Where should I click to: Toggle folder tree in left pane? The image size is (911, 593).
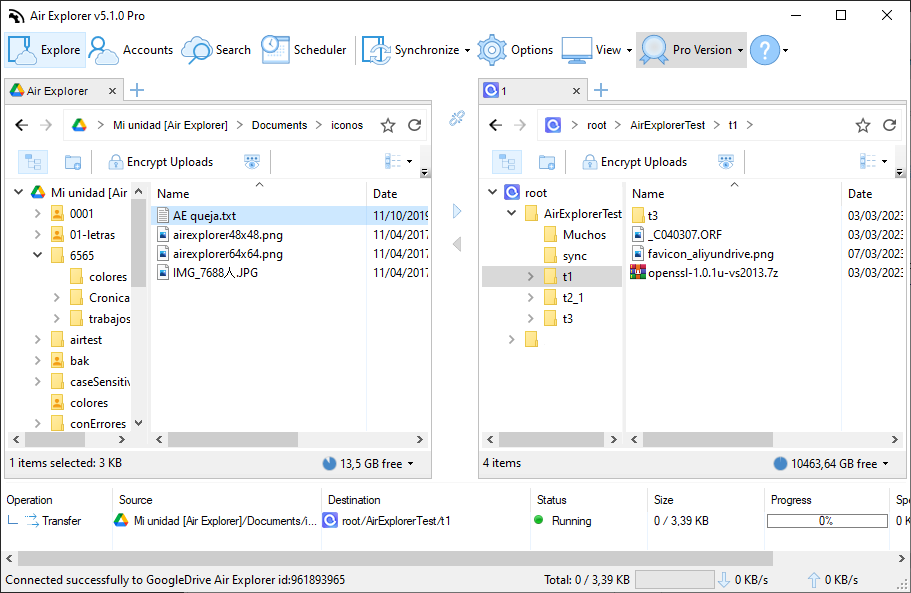click(33, 162)
